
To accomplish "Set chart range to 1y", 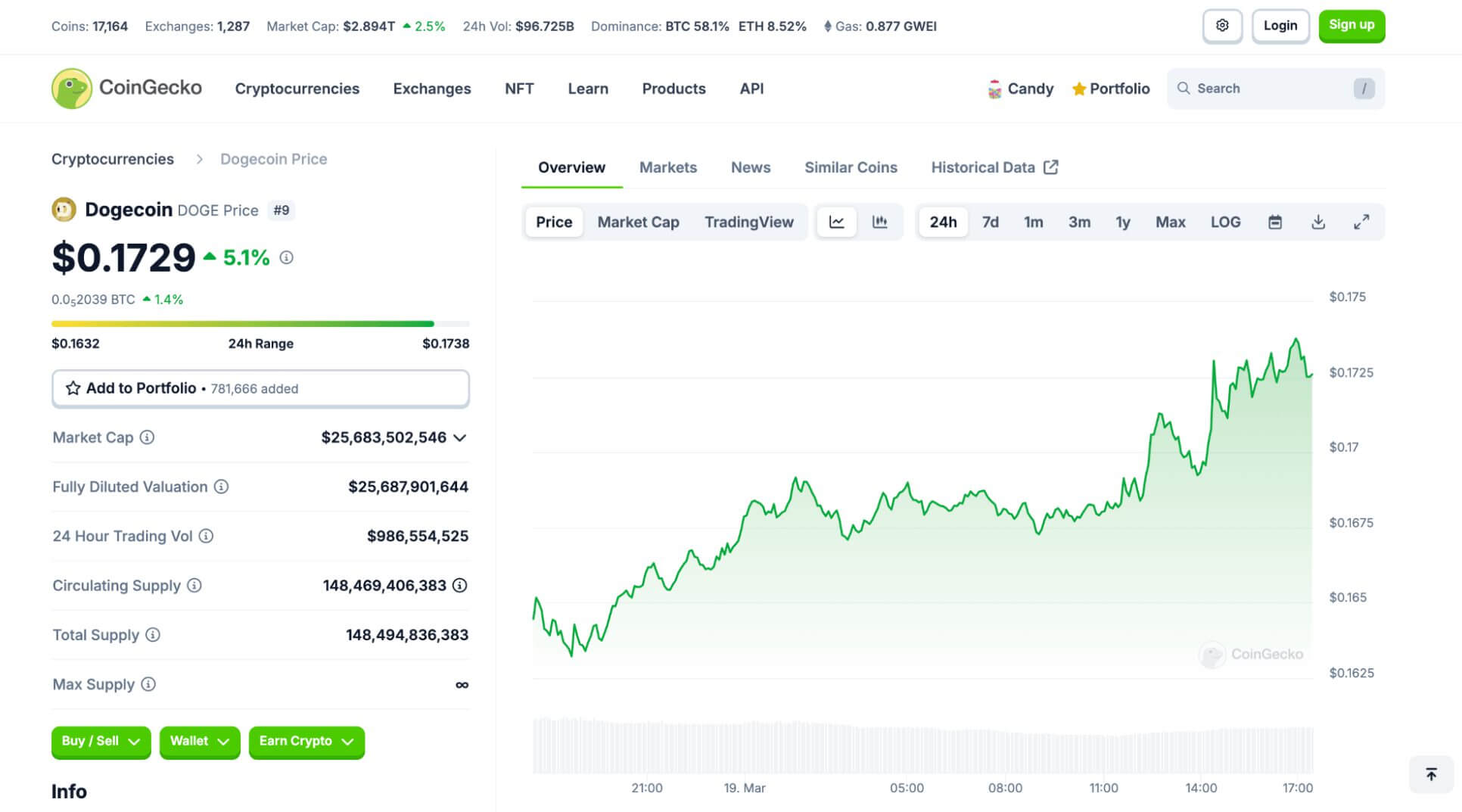I will pos(1123,222).
